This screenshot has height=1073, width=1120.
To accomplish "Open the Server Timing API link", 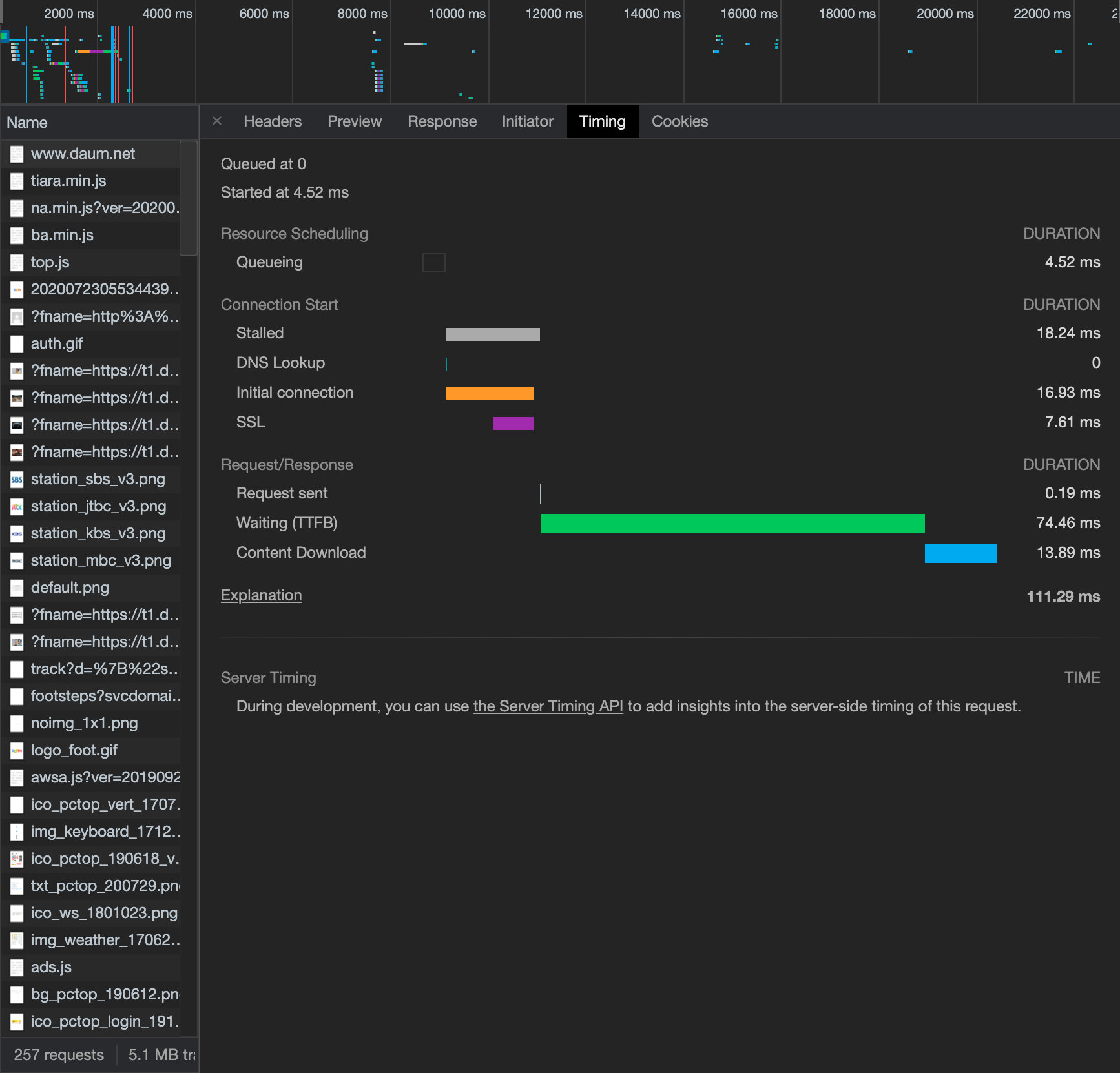I will pos(548,706).
